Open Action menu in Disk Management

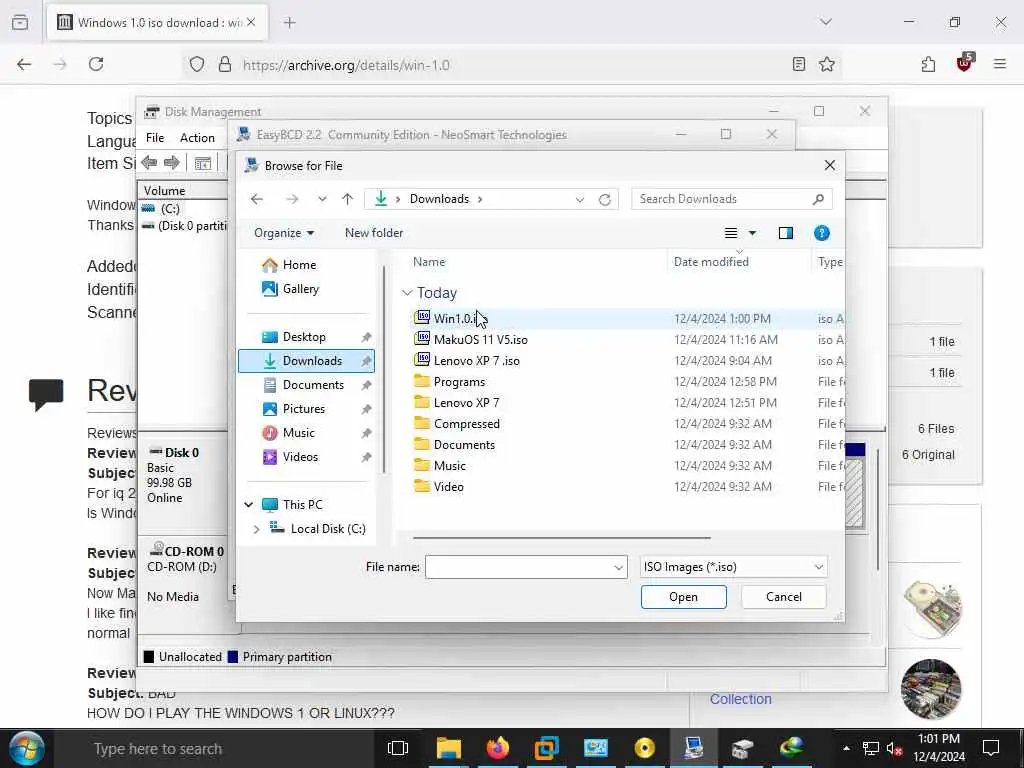[x=197, y=138]
